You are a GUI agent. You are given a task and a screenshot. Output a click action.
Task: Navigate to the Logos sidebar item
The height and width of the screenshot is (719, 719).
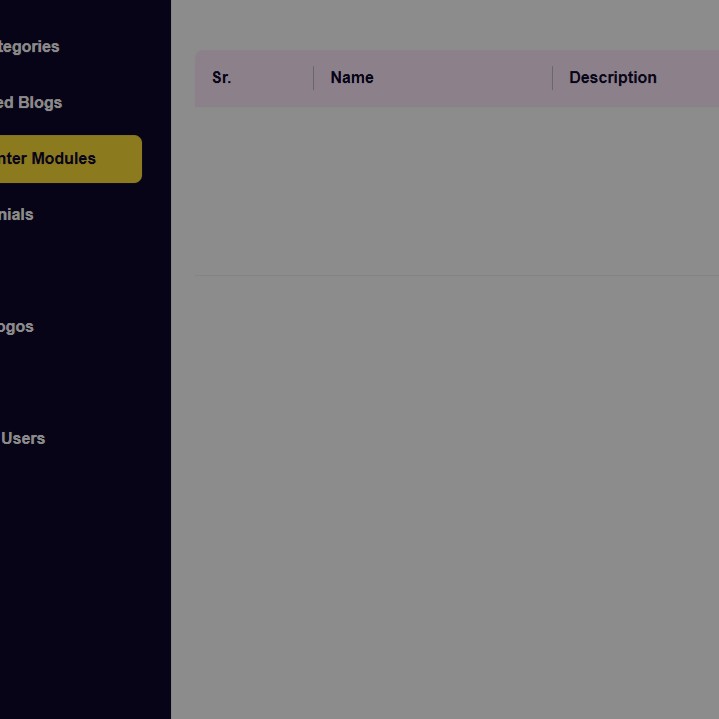[17, 327]
